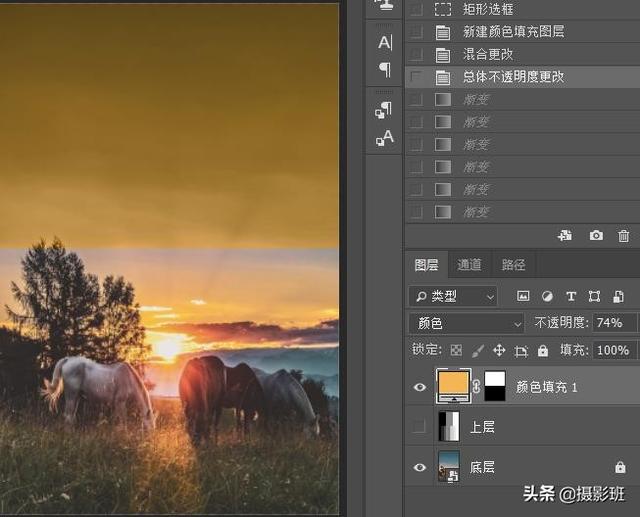Open the Character Styles panel icon

tap(384, 138)
